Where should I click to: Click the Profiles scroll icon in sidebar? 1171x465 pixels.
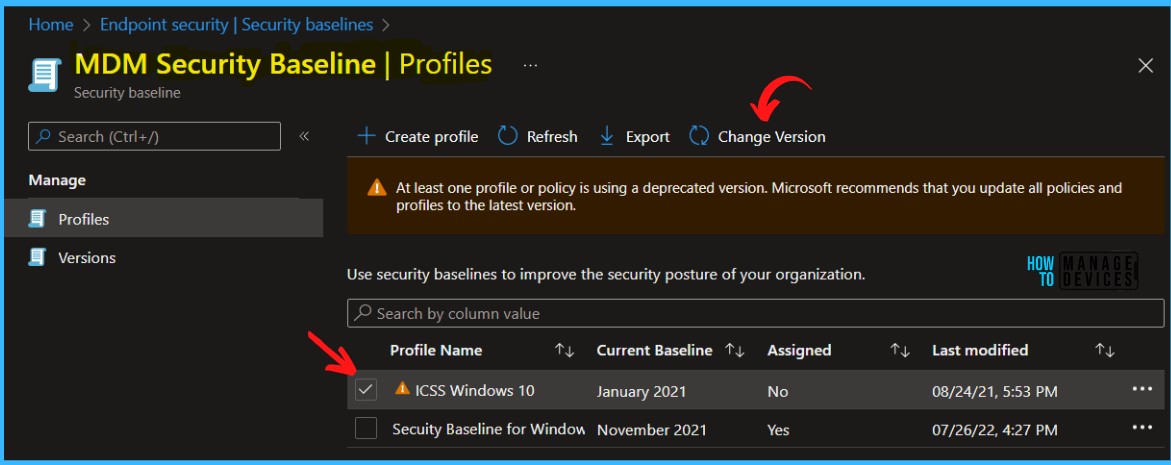37,219
